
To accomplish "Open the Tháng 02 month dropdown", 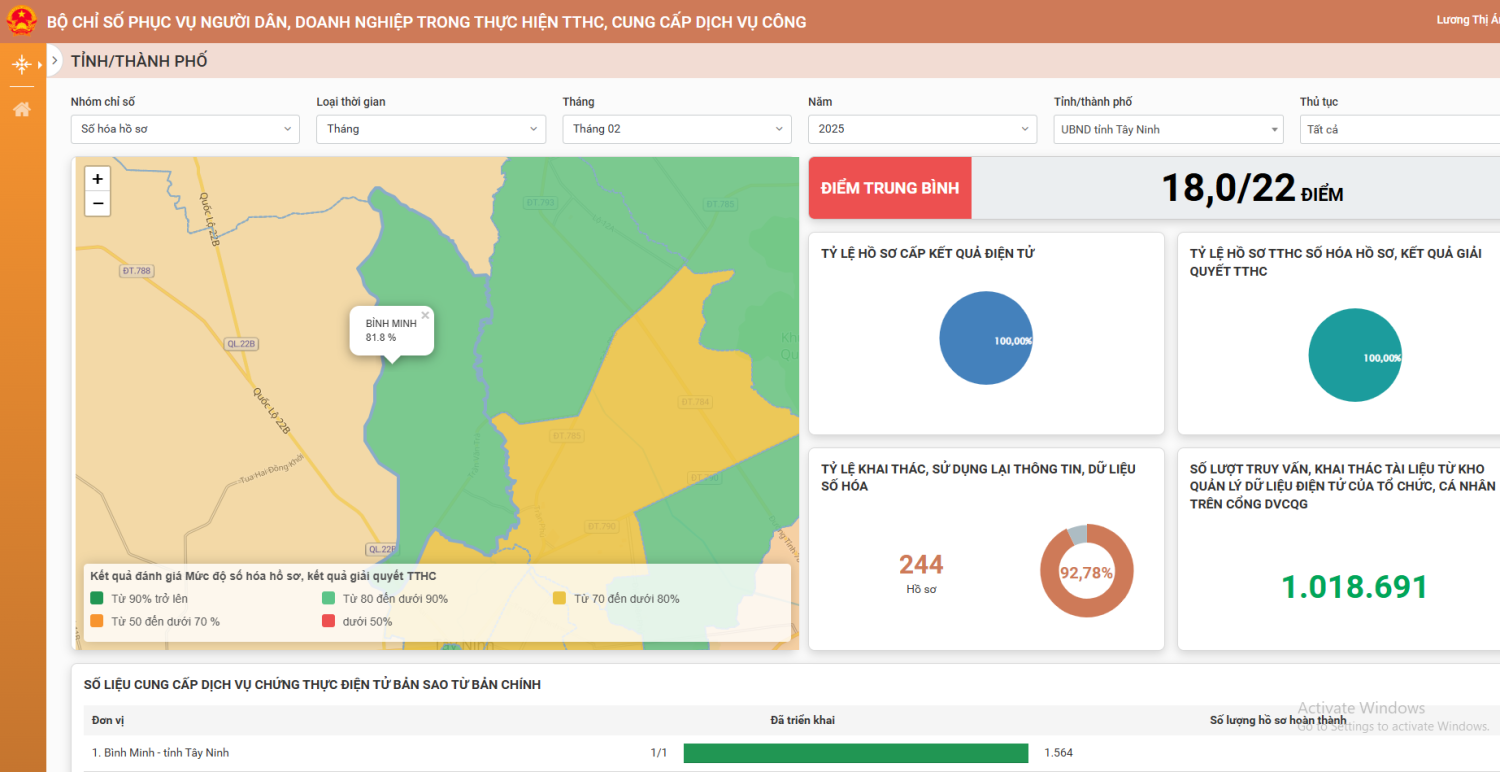I will [677, 129].
